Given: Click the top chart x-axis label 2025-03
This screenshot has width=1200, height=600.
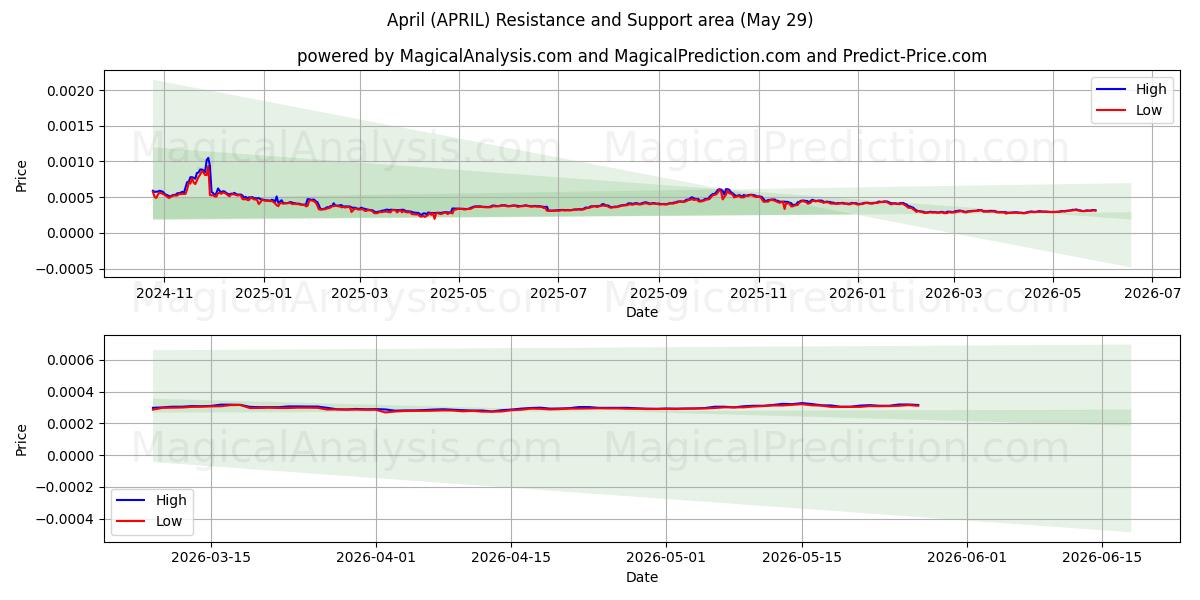Looking at the screenshot, I should (360, 295).
